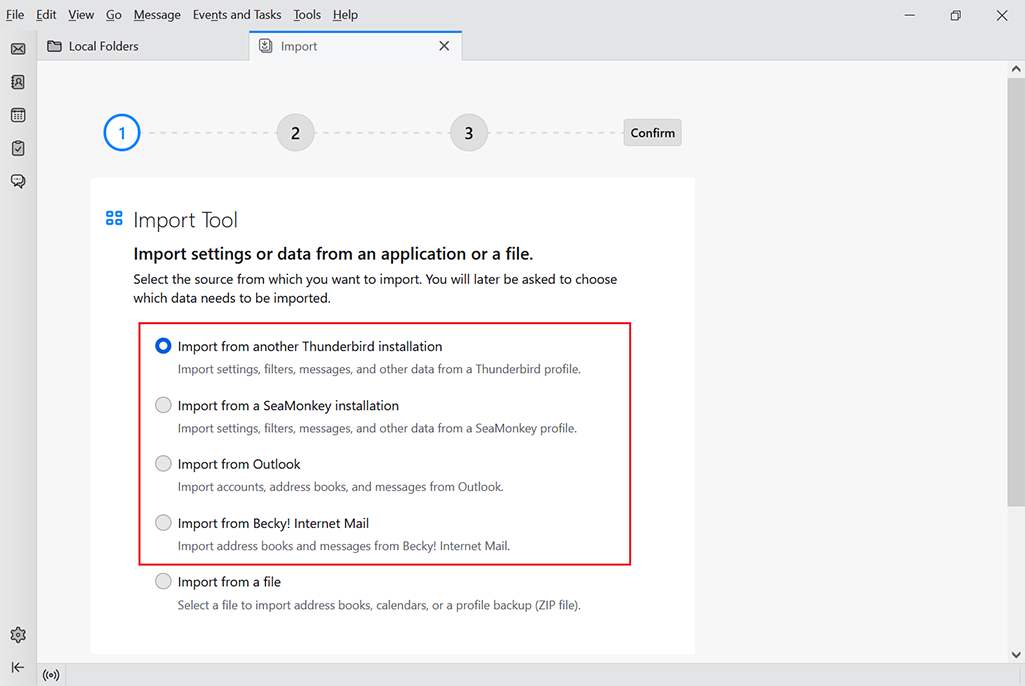Click the Import Tool heading
This screenshot has height=686, width=1025.
coord(185,220)
